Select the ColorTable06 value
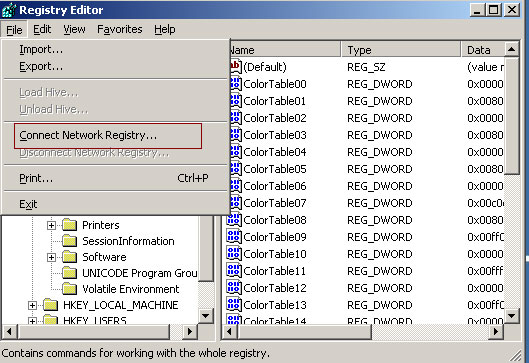The height and width of the screenshot is (363, 529). click(275, 186)
